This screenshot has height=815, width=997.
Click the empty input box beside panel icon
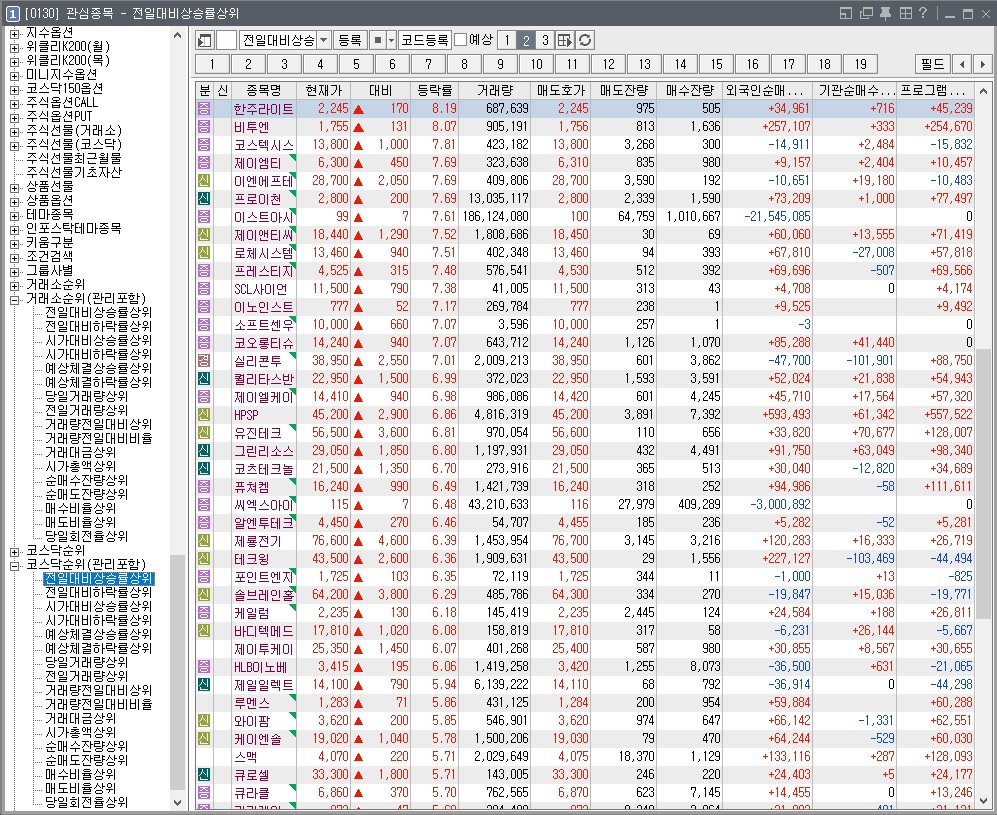pyautogui.click(x=226, y=41)
